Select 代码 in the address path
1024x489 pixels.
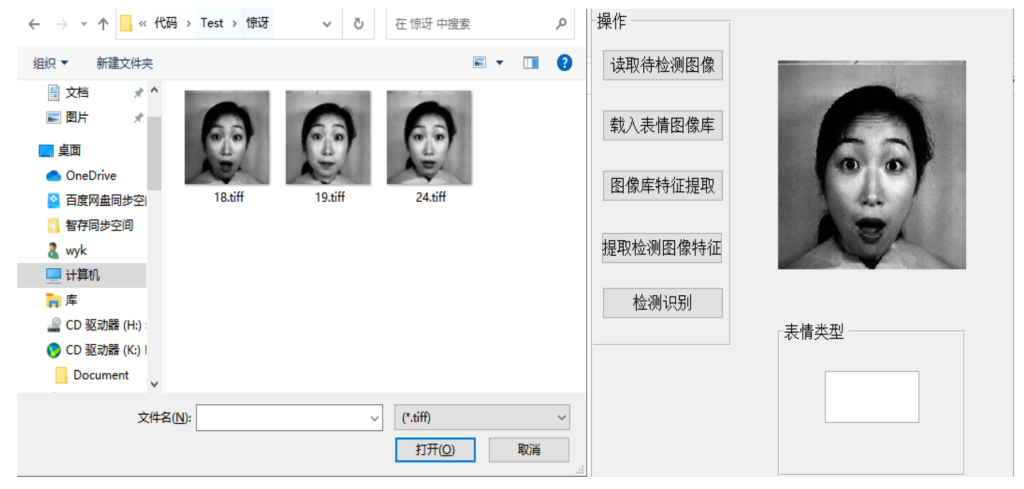point(165,24)
